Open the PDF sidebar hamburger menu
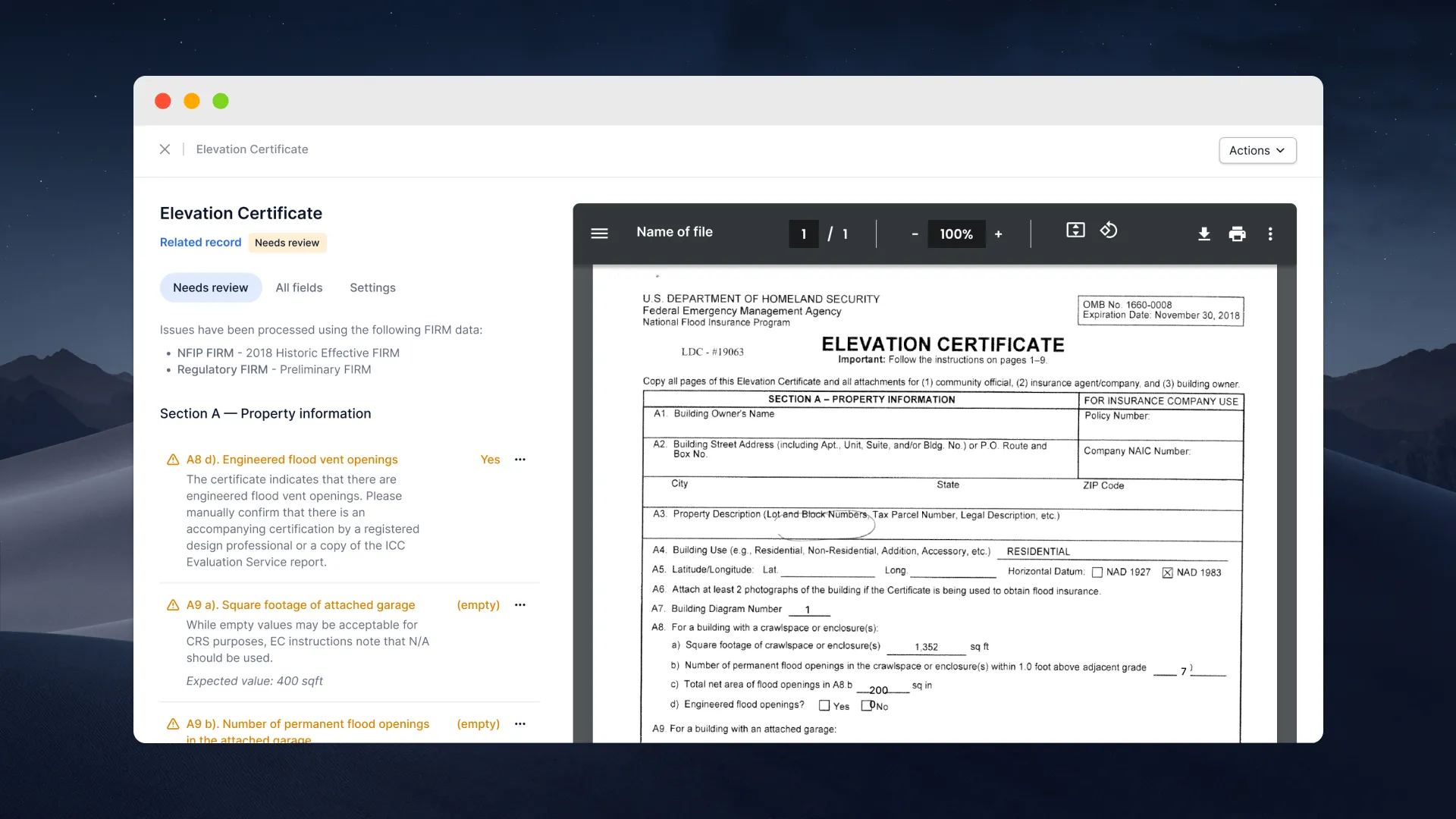Viewport: 1456px width, 819px height. coord(599,234)
